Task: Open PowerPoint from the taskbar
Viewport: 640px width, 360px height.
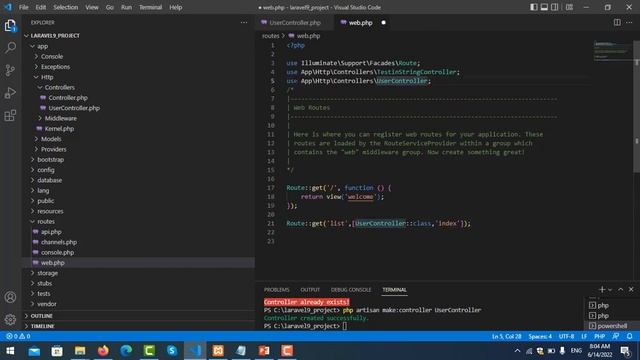Action: click(x=264, y=351)
